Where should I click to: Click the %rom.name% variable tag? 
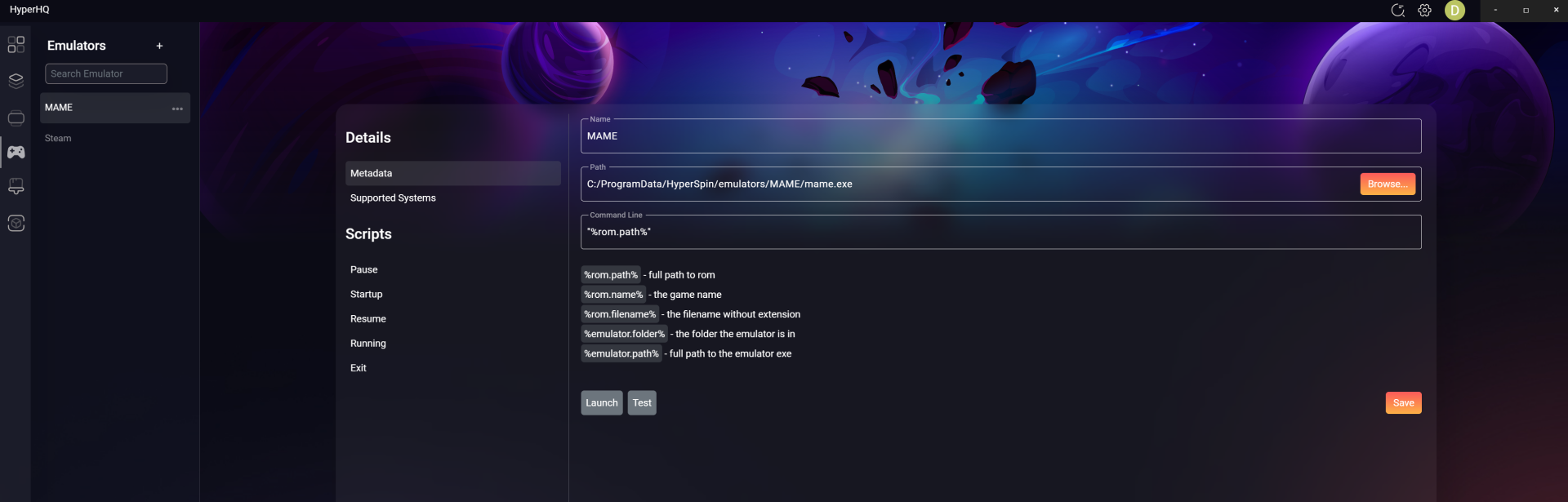tap(612, 295)
